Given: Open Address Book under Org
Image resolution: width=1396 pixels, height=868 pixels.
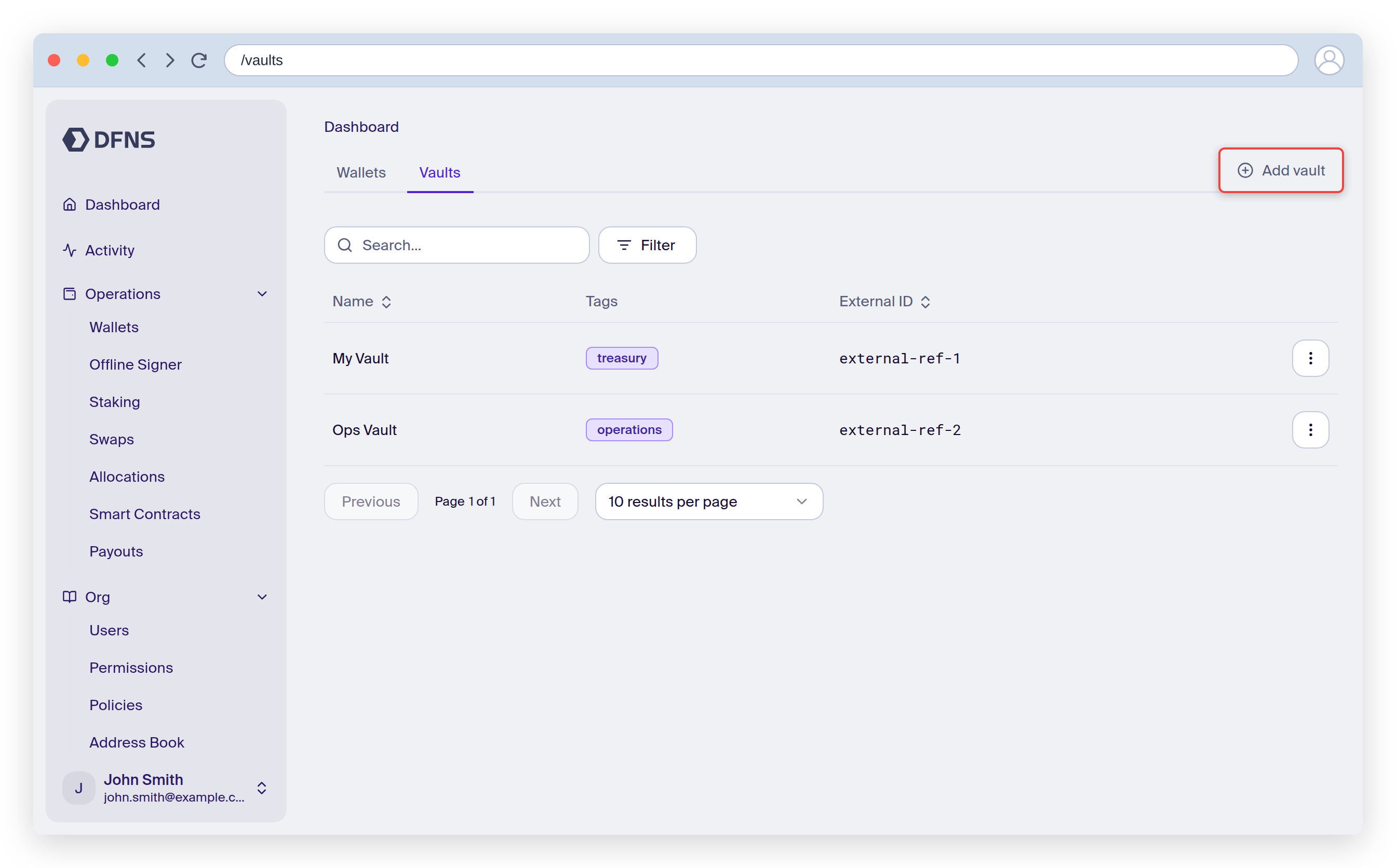Looking at the screenshot, I should click(137, 742).
